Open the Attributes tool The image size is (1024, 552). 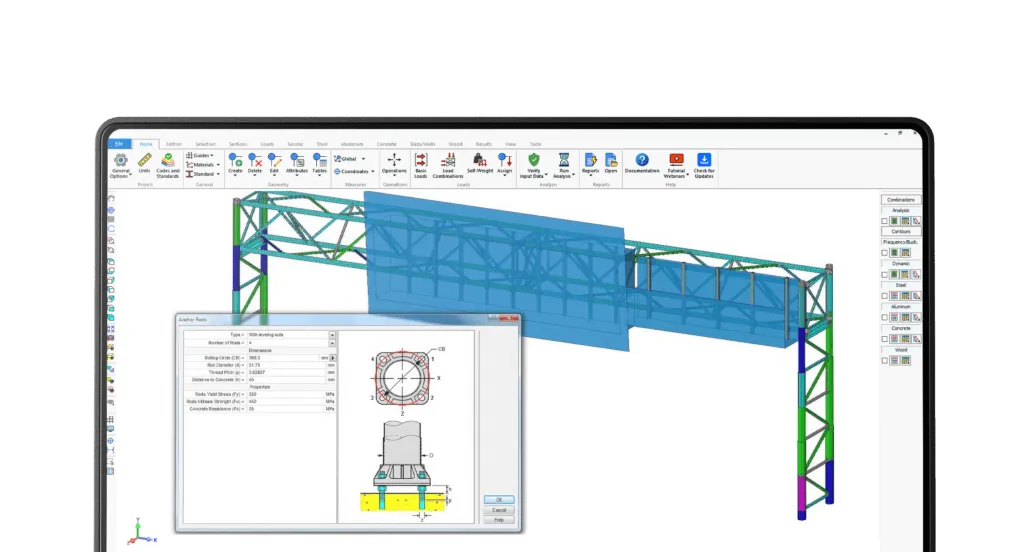[296, 163]
